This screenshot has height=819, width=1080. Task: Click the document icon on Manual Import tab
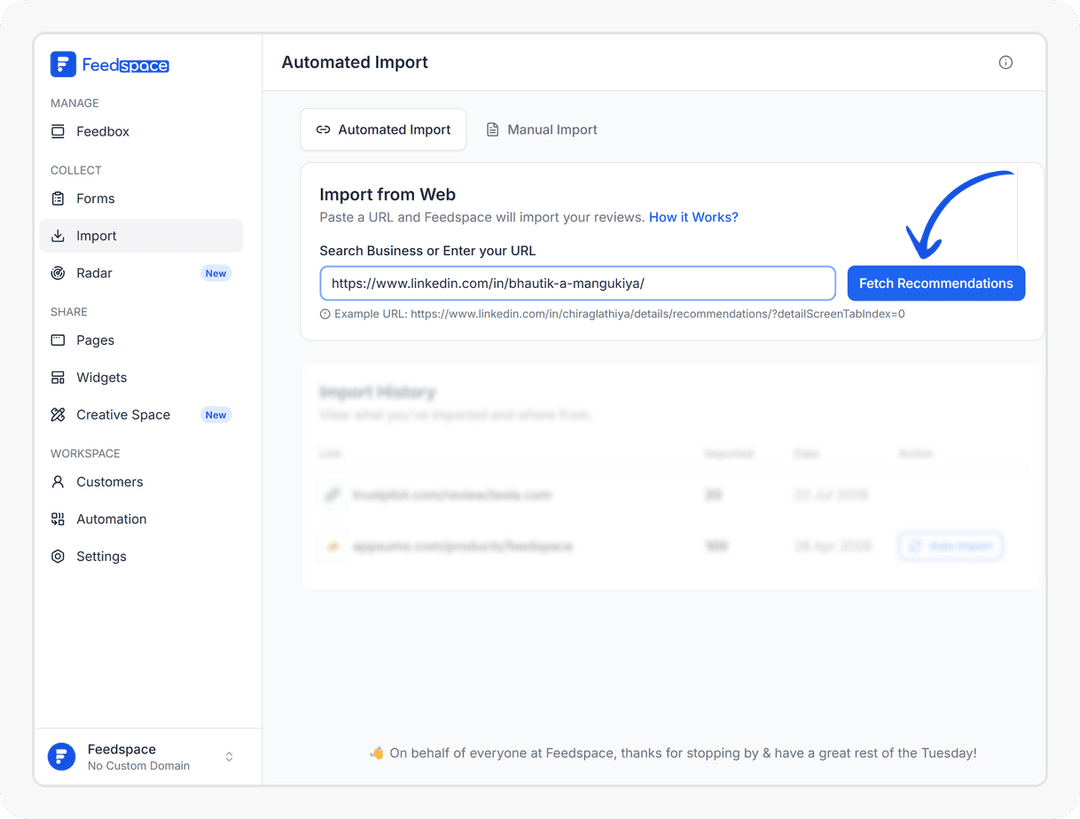coord(492,129)
